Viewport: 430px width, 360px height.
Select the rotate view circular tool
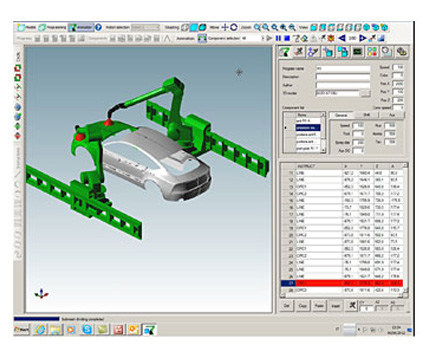(x=234, y=27)
